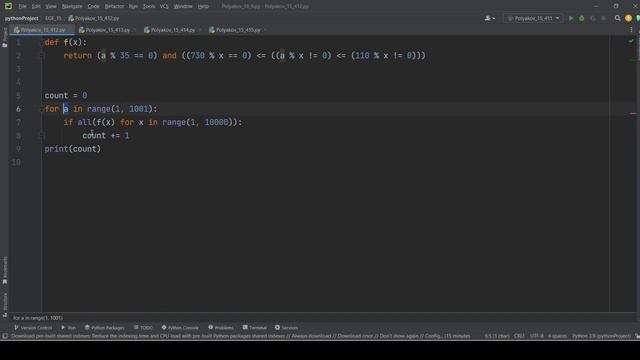The height and width of the screenshot is (360, 640).
Task: Open the Tools menu
Action: click(x=149, y=7)
